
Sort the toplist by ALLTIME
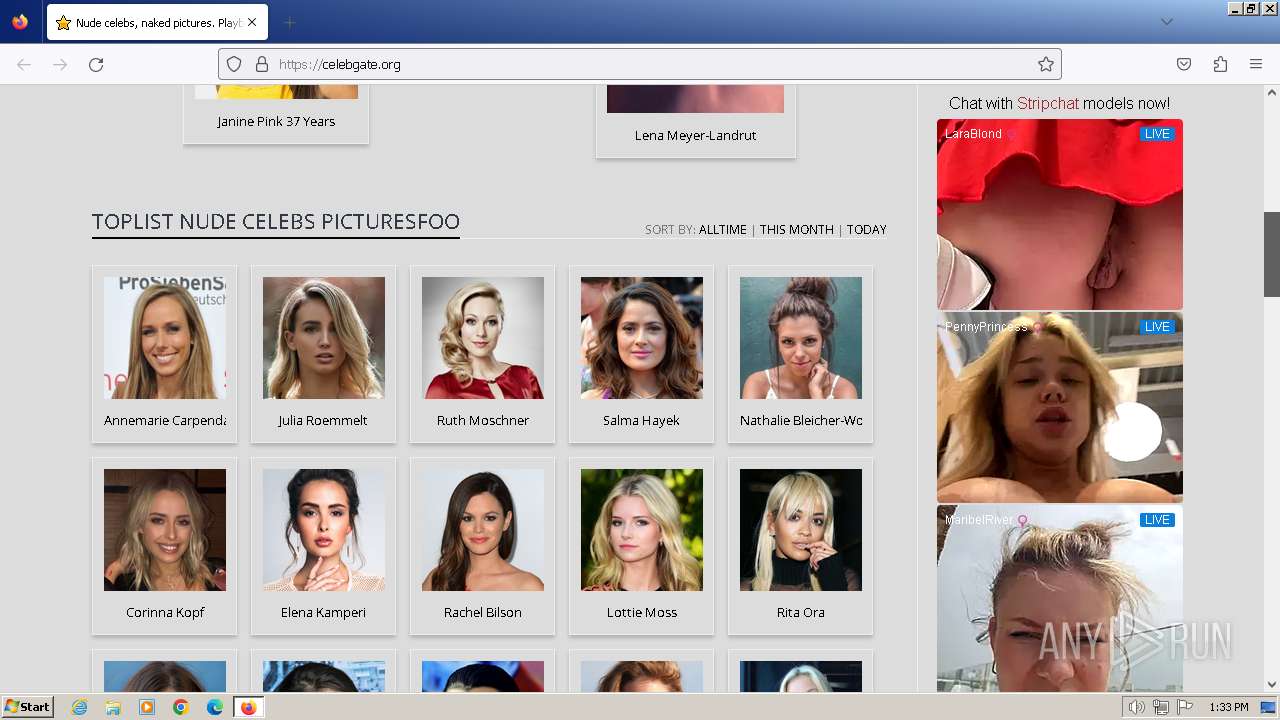(x=723, y=229)
